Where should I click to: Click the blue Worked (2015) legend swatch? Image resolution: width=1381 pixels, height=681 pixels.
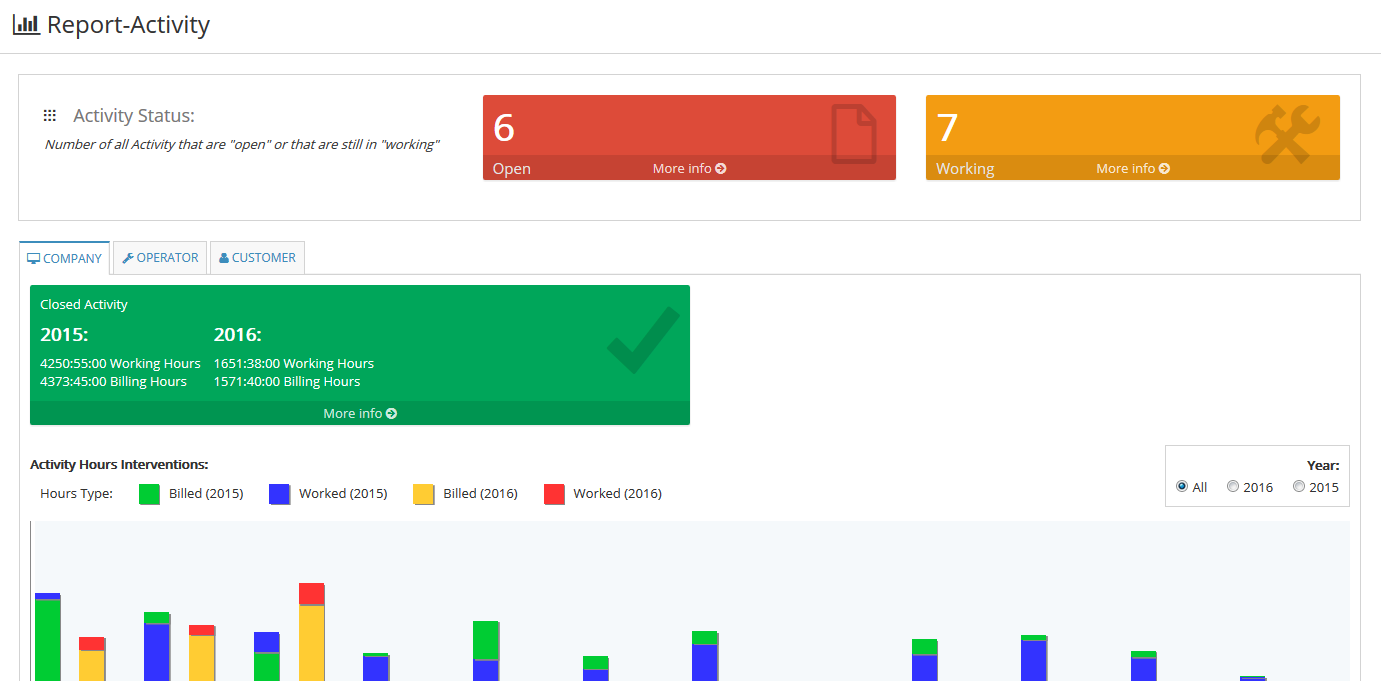[x=280, y=494]
